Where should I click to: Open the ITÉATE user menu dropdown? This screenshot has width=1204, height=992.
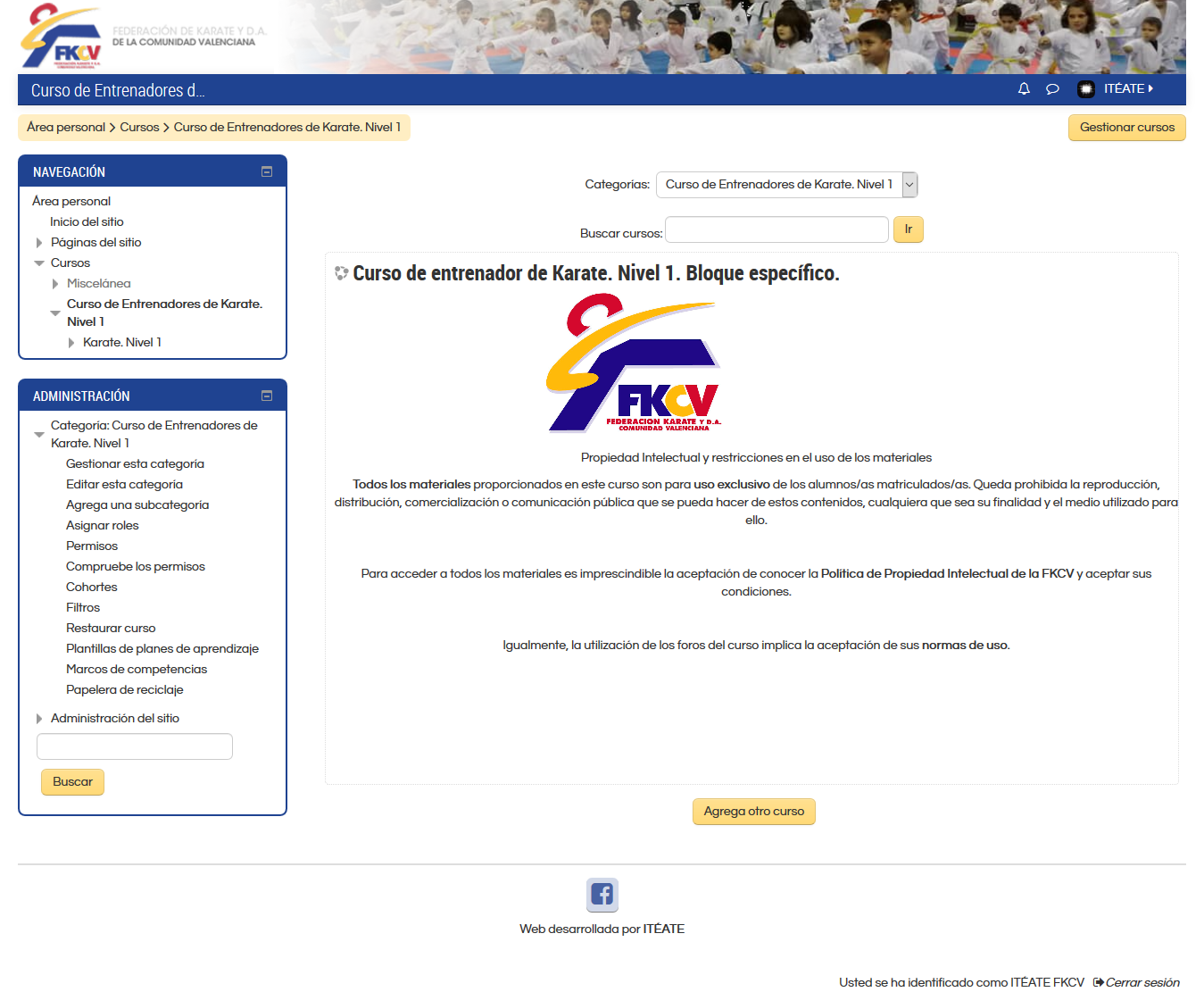pyautogui.click(x=1129, y=89)
